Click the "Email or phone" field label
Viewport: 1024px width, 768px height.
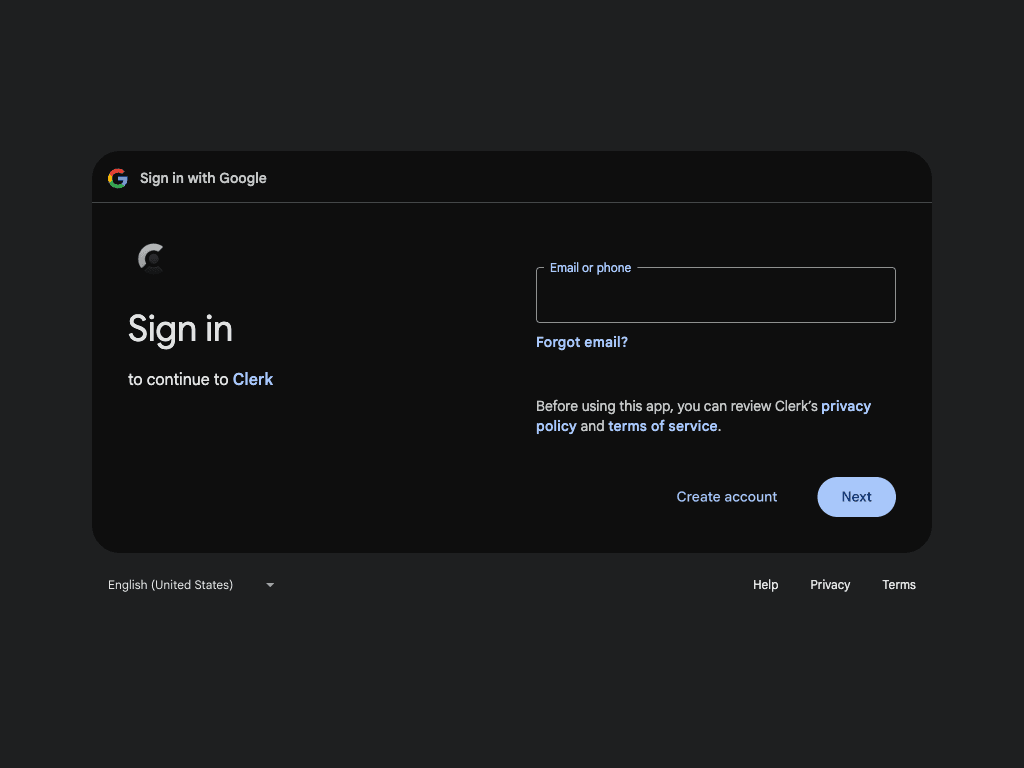click(x=590, y=267)
